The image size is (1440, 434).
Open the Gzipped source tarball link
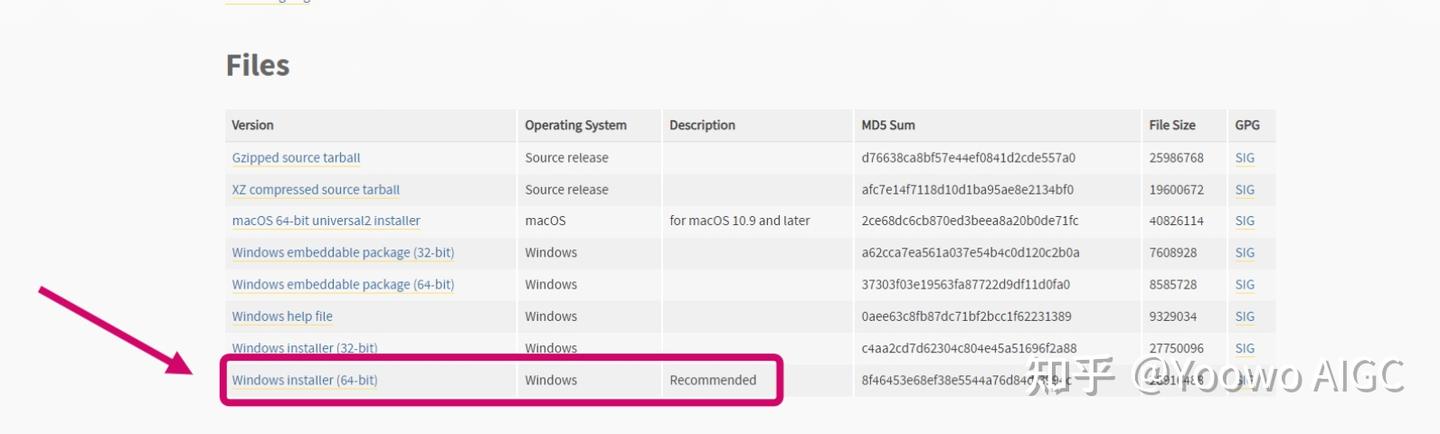[x=296, y=158]
